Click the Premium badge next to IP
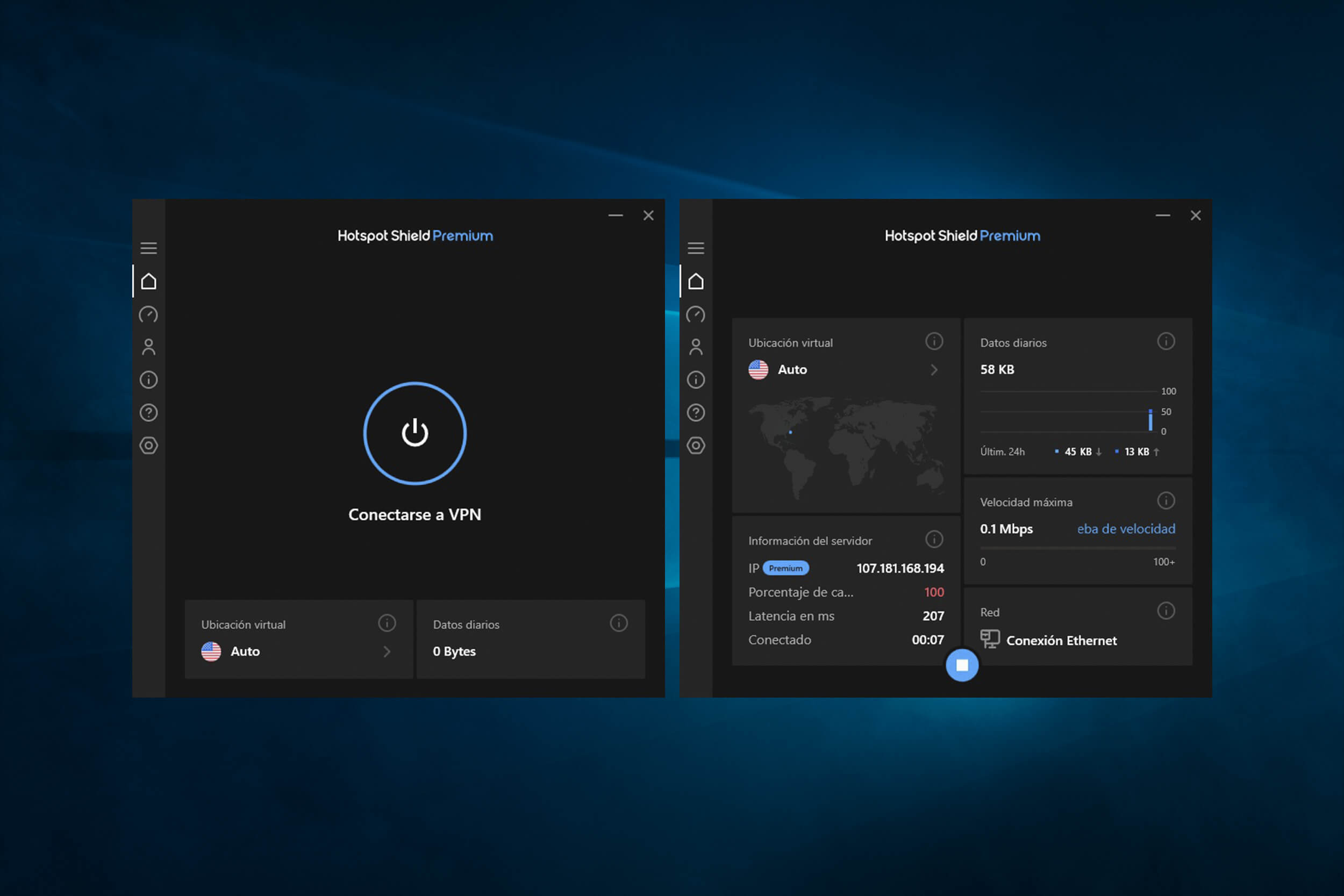The width and height of the screenshot is (1344, 896). (786, 568)
